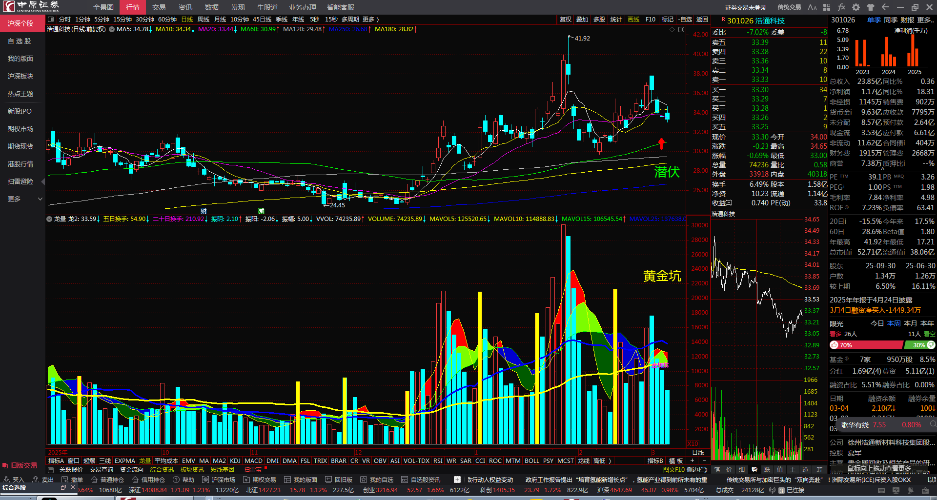Switch indicator to VOL-TDX
Screen dimensions: 937x500
pos(416,461)
